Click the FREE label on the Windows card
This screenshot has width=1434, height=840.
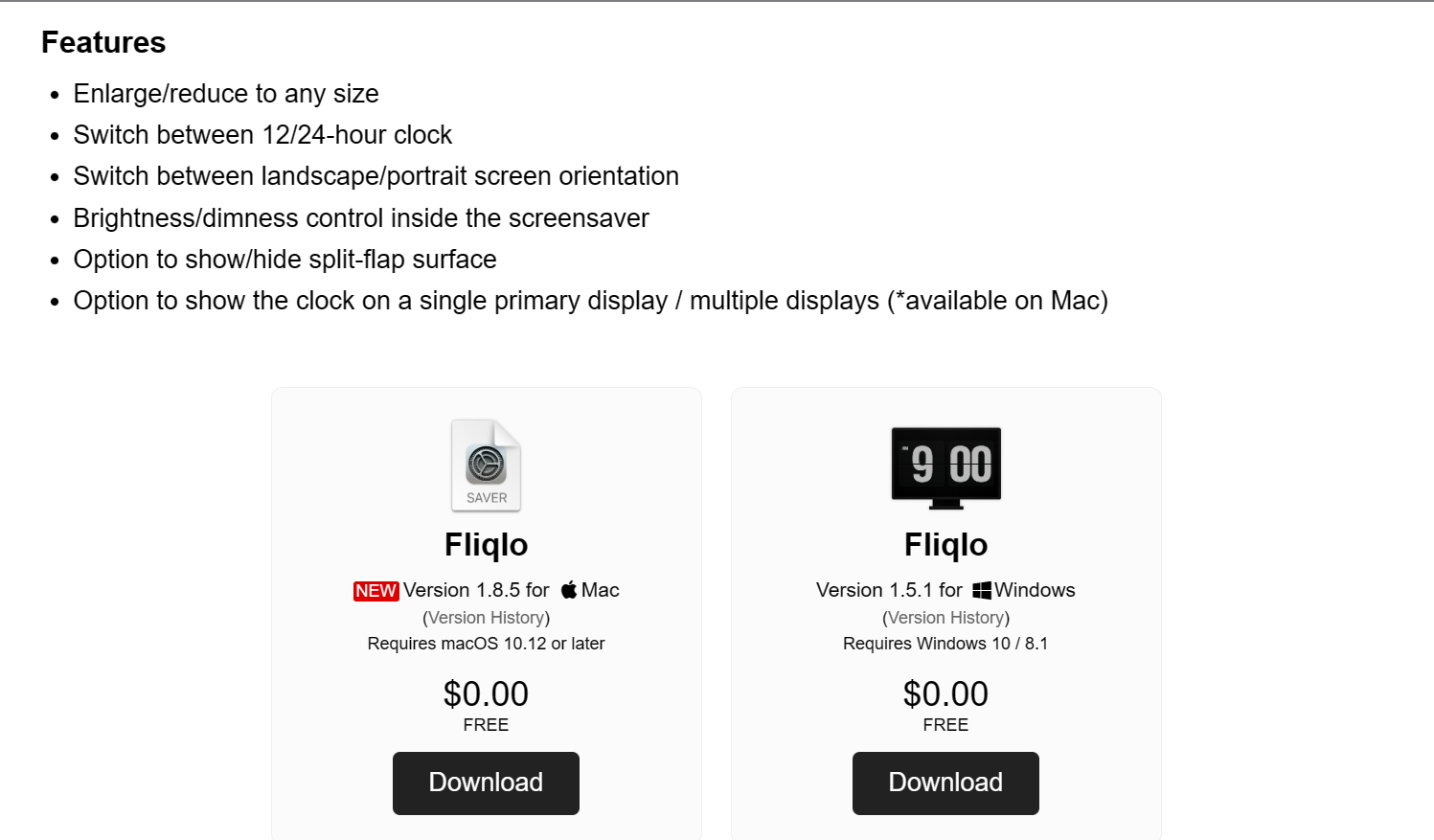pos(945,725)
